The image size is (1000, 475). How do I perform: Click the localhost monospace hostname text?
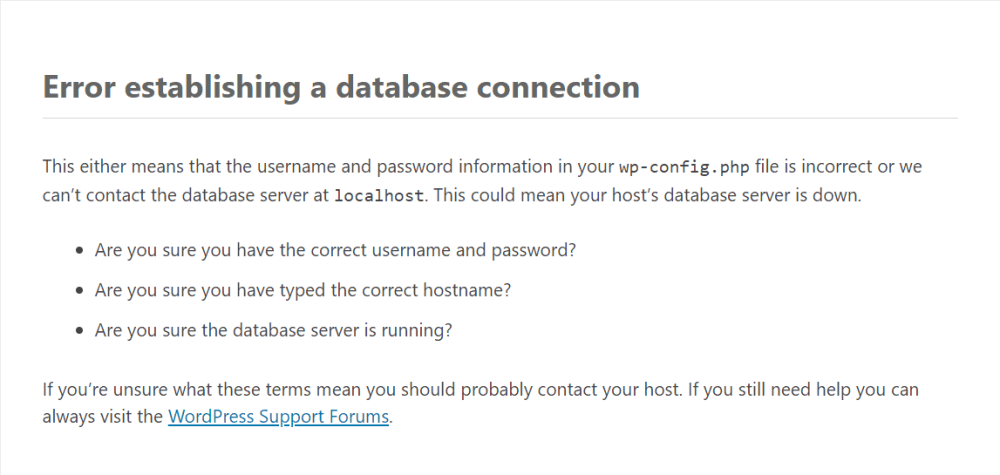[379, 196]
